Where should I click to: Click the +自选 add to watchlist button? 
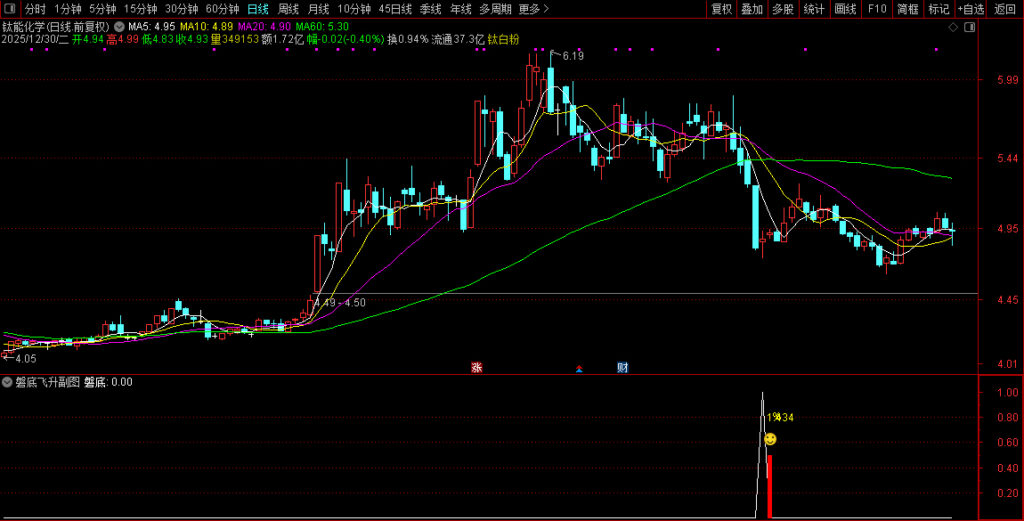click(x=969, y=9)
